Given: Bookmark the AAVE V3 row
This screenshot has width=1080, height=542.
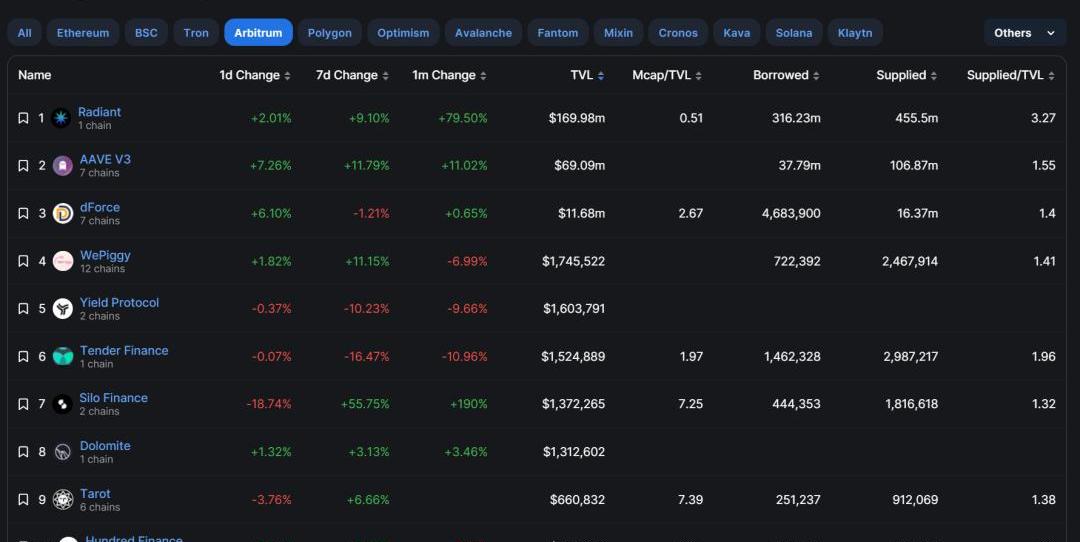Looking at the screenshot, I should (x=23, y=166).
